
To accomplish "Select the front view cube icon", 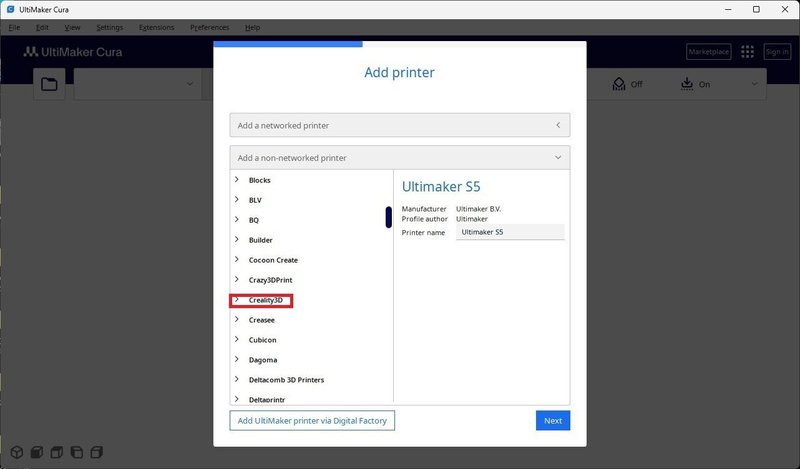I will pos(37,452).
